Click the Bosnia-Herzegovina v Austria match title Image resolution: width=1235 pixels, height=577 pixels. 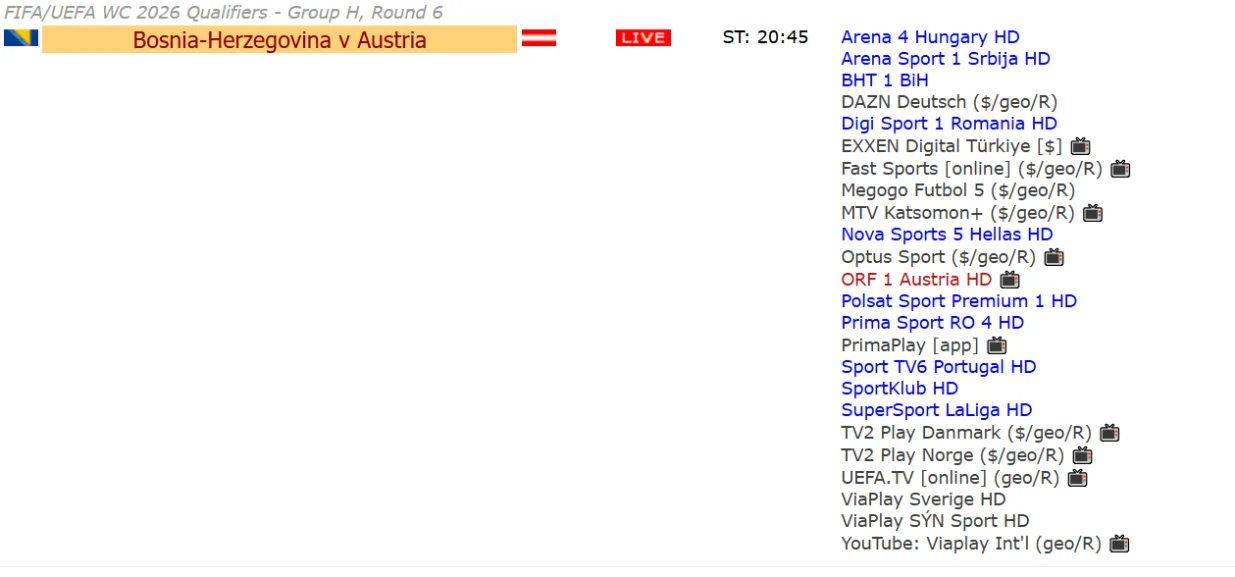(x=280, y=40)
